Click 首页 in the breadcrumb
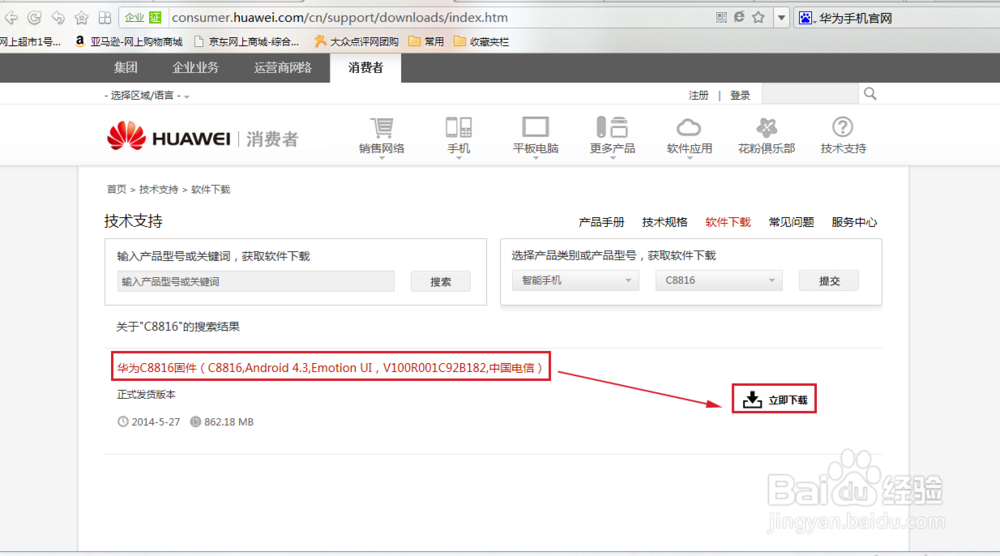Viewport: 1000px width, 556px height. click(116, 189)
